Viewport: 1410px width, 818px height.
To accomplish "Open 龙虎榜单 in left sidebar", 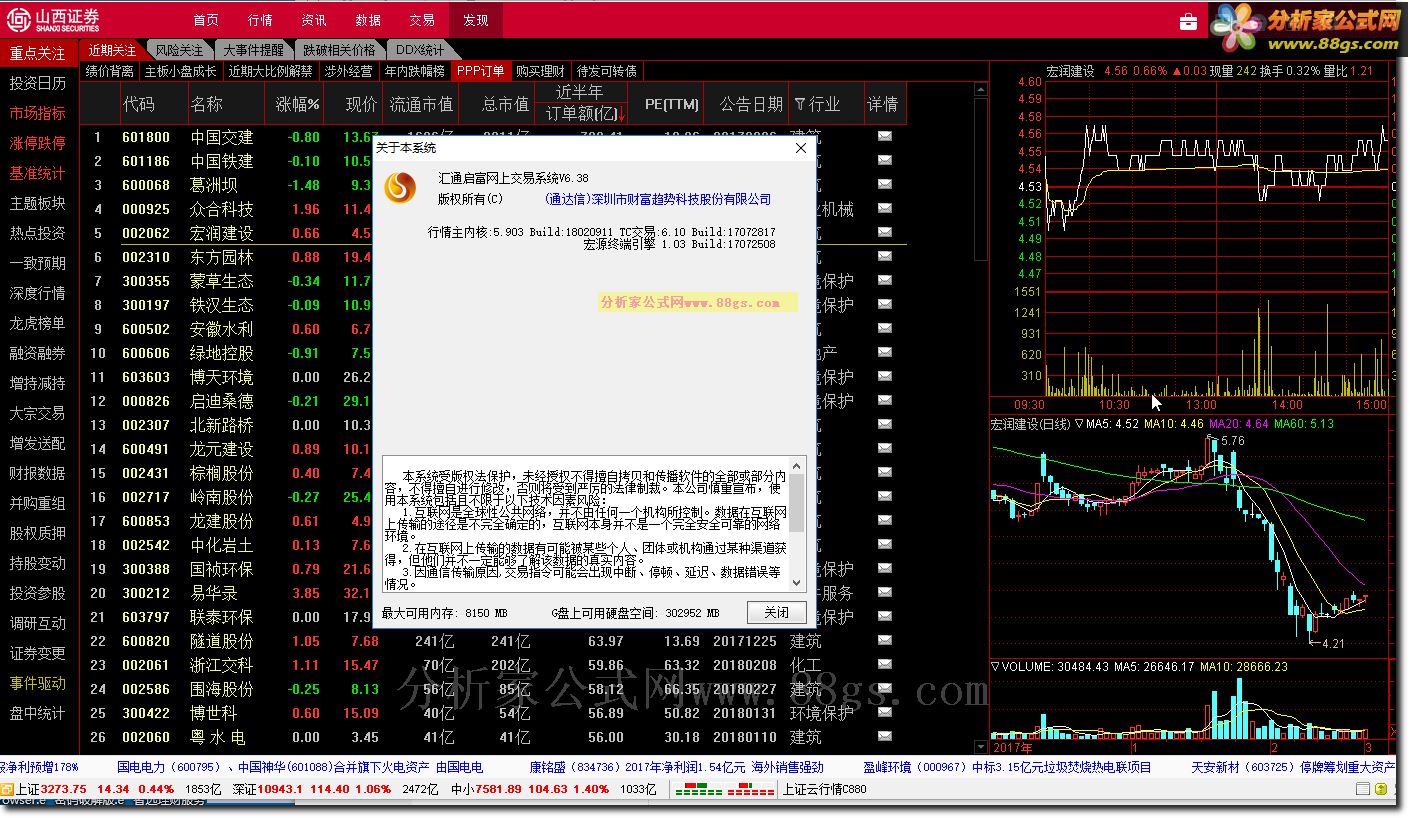I will (38, 323).
